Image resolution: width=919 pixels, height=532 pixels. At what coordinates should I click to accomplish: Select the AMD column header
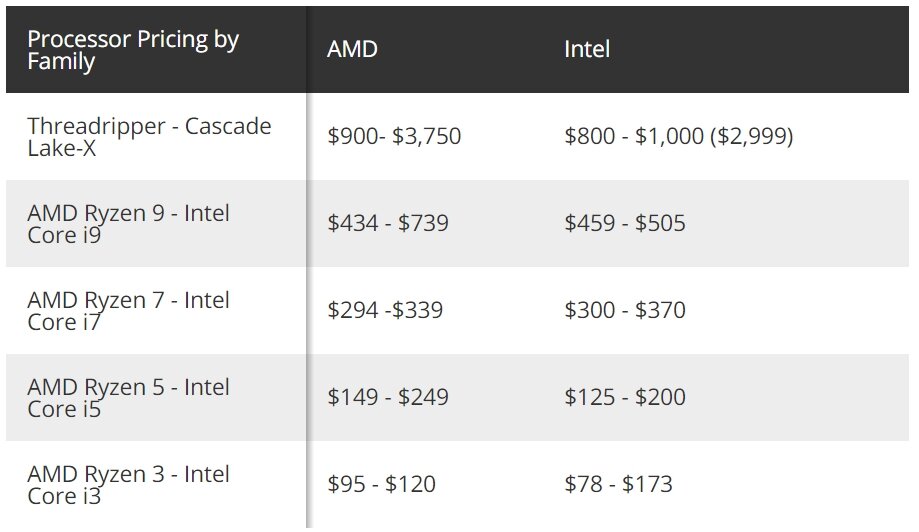tap(352, 49)
